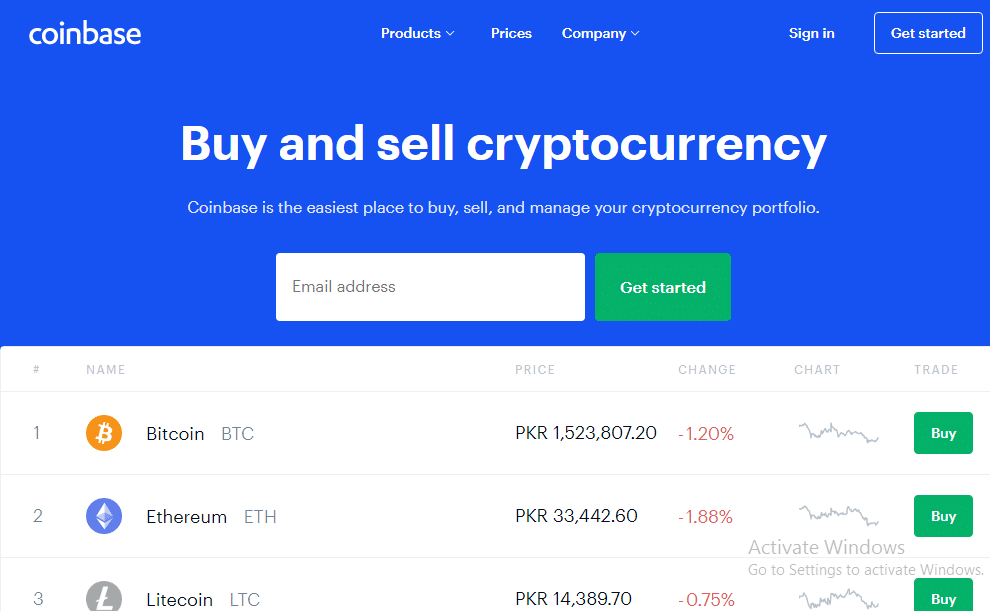
Task: Buy Bitcoin using its Buy button
Action: tap(943, 433)
